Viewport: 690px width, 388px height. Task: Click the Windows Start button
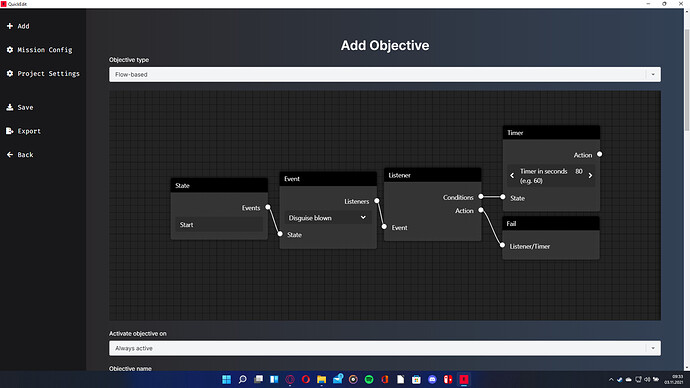click(226, 379)
